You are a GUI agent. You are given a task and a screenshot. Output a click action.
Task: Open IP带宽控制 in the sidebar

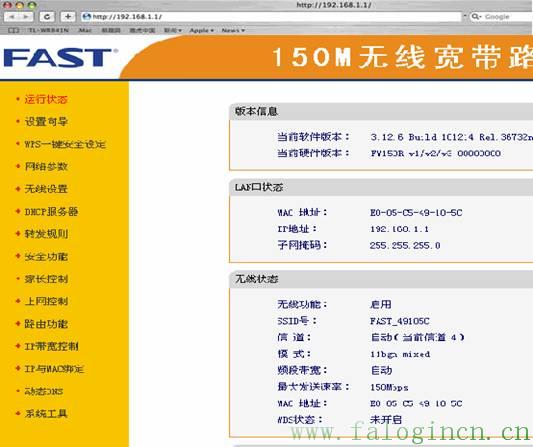tap(51, 346)
